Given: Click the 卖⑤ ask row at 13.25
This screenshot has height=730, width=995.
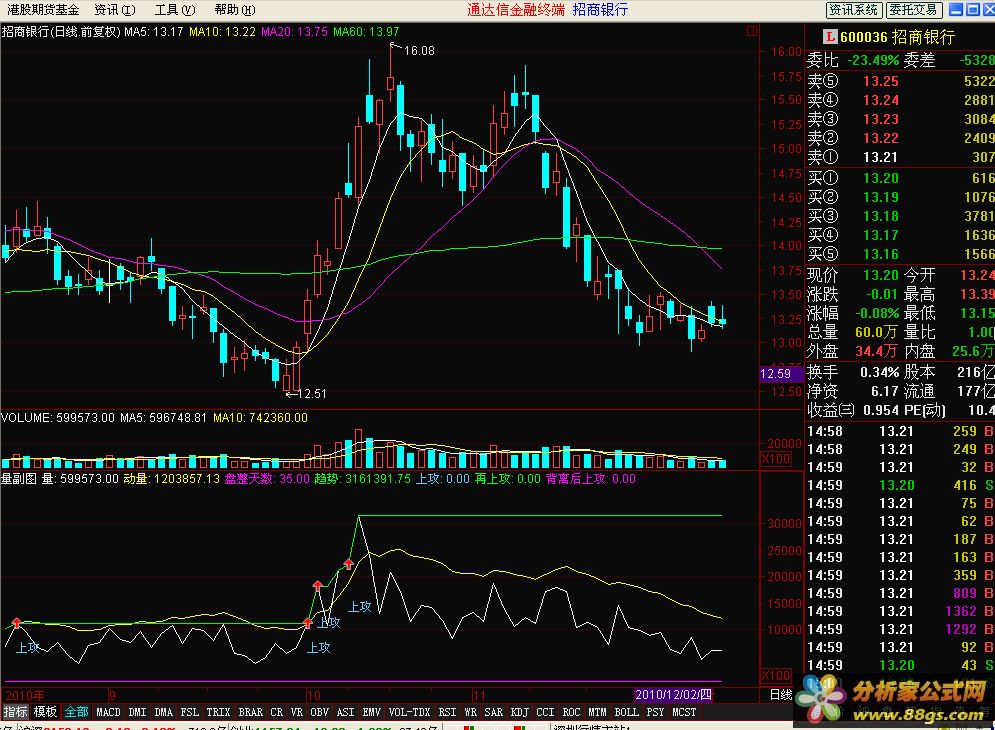Looking at the screenshot, I should (900, 81).
